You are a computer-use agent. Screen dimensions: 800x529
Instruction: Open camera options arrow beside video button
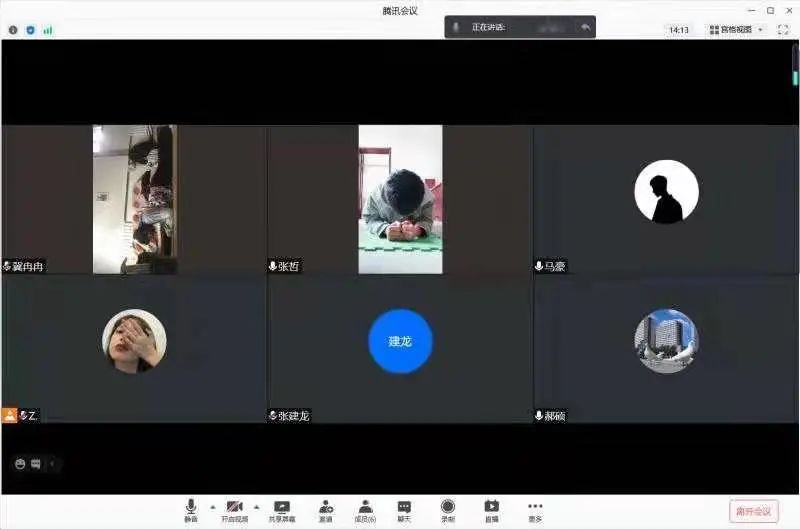click(x=257, y=507)
